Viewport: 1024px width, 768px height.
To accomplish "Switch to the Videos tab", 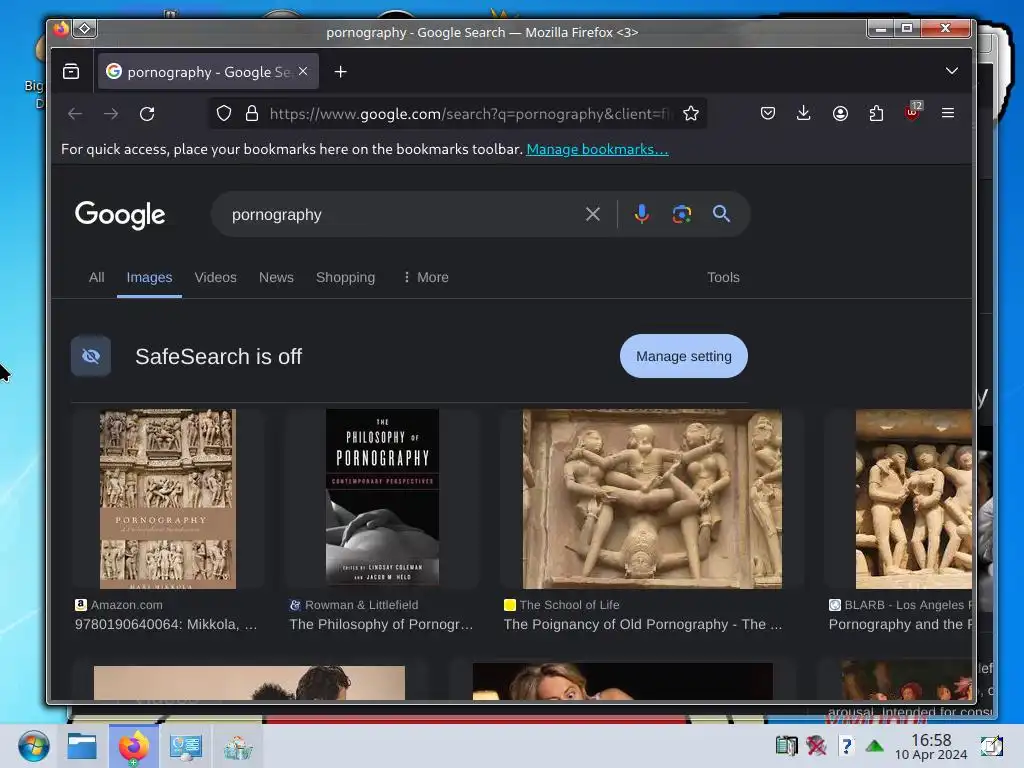I will click(x=216, y=277).
